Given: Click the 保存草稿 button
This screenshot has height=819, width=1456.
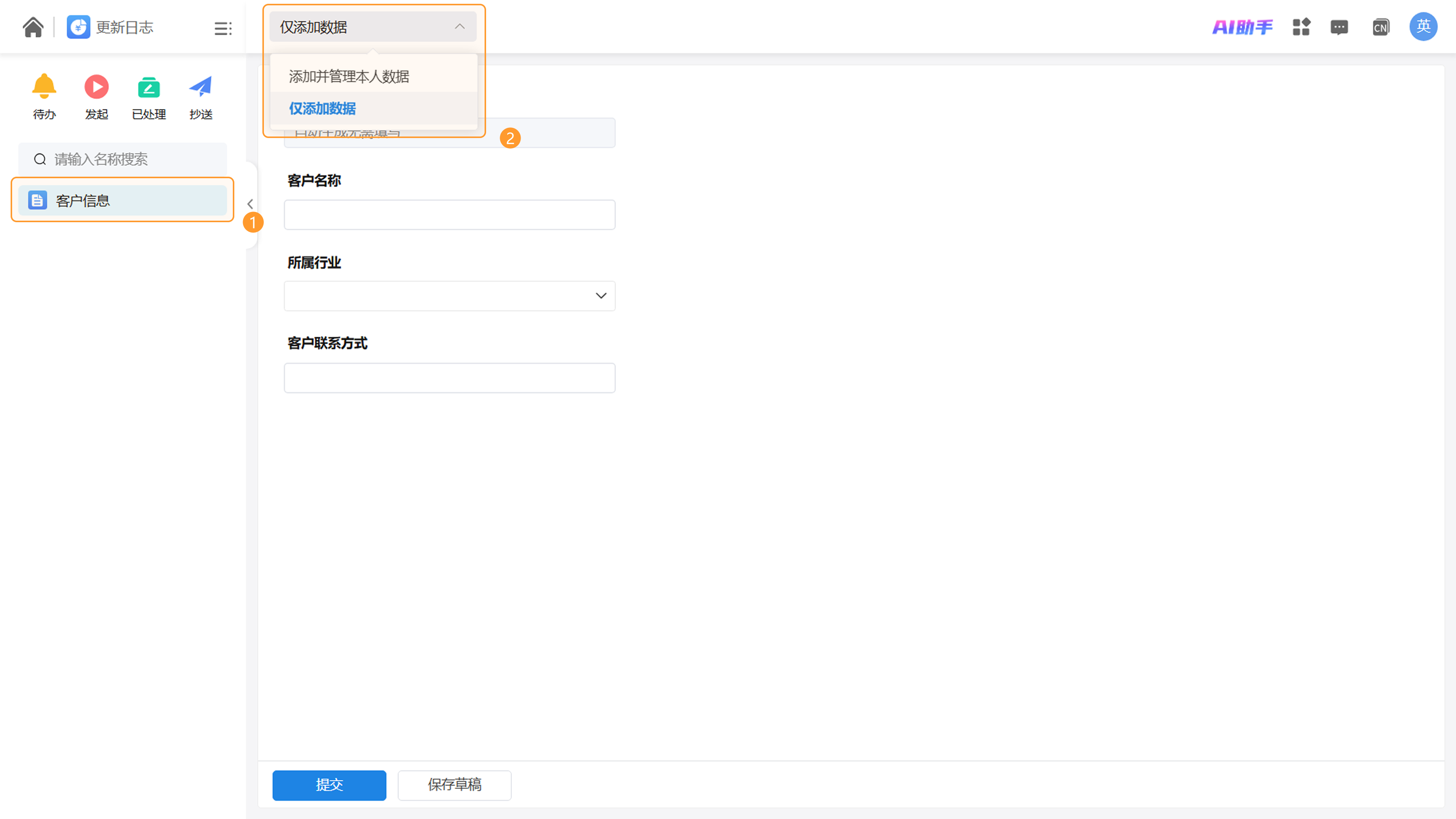Looking at the screenshot, I should [x=455, y=784].
